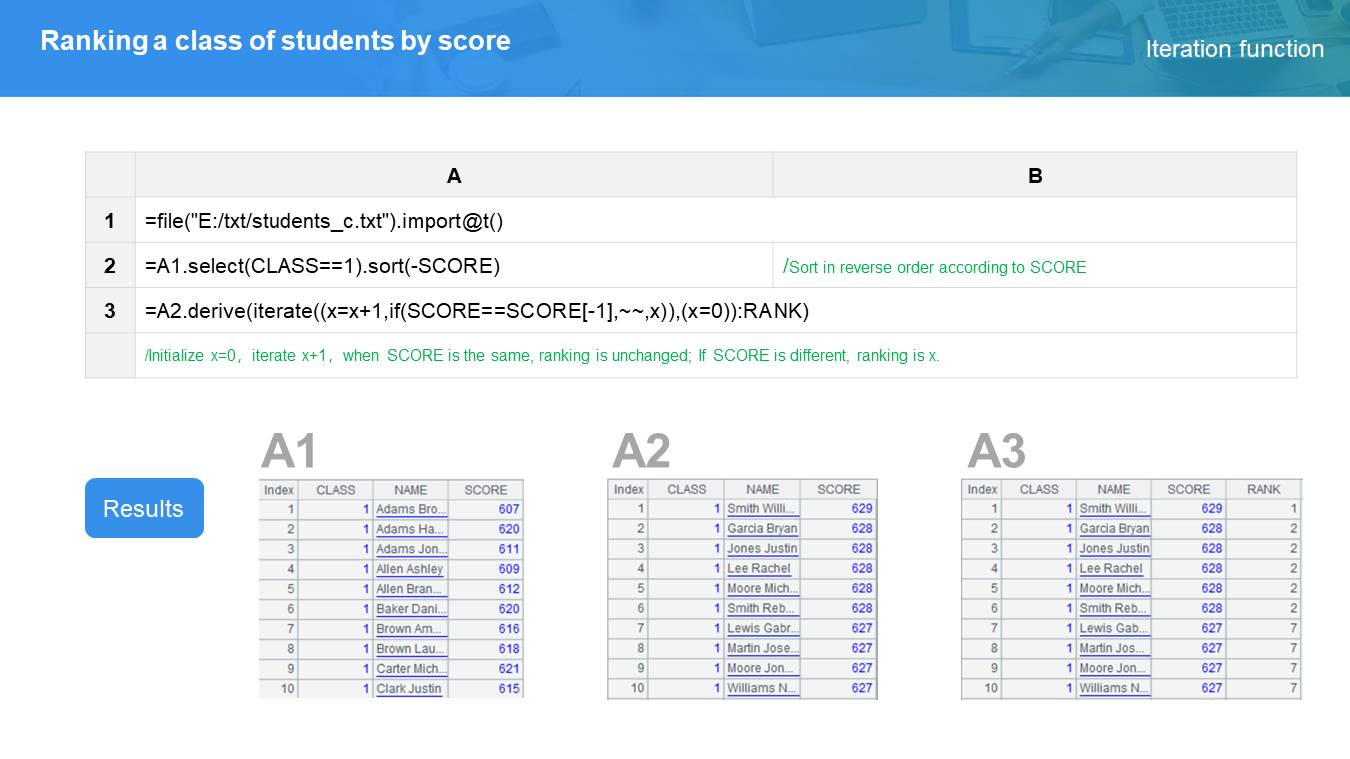Click the A1.select sort formula cell
The height and width of the screenshot is (759, 1350).
322,266
